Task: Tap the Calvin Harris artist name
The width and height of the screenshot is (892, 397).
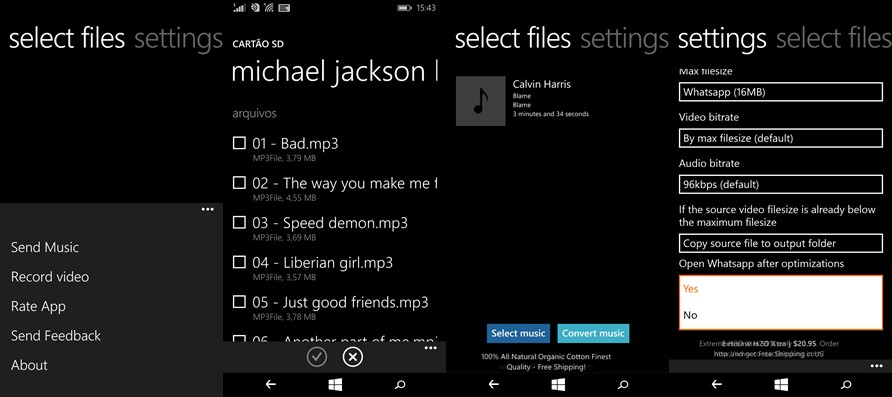Action: 542,84
